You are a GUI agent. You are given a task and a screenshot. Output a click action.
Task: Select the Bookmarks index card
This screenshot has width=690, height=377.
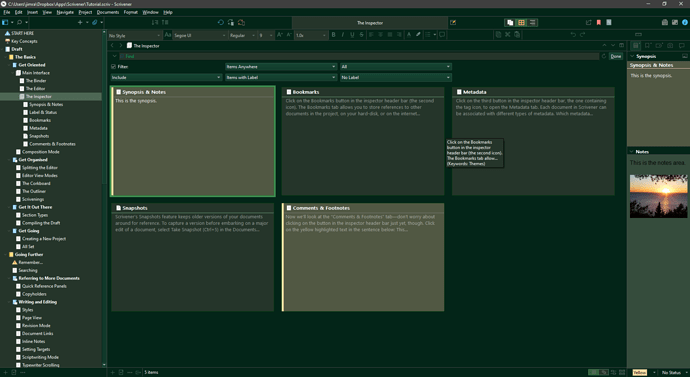coord(363,141)
